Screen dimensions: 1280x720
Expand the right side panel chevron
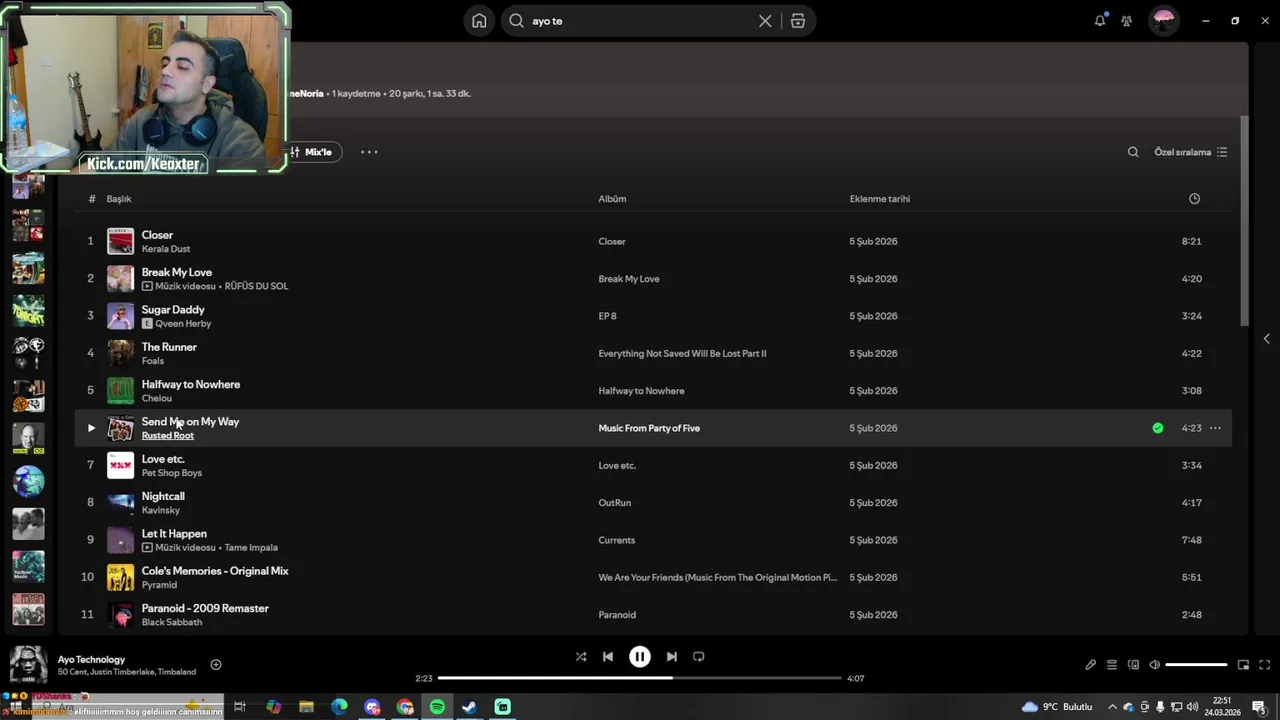tap(1266, 339)
